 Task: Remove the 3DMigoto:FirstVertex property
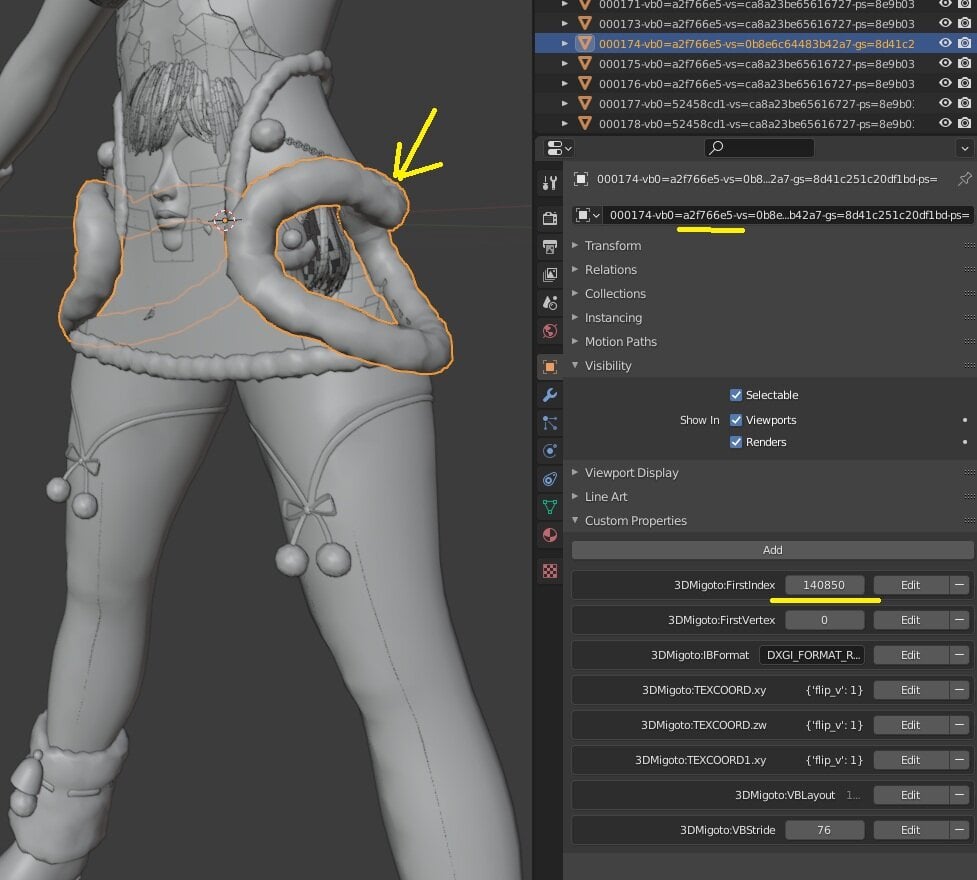click(960, 620)
